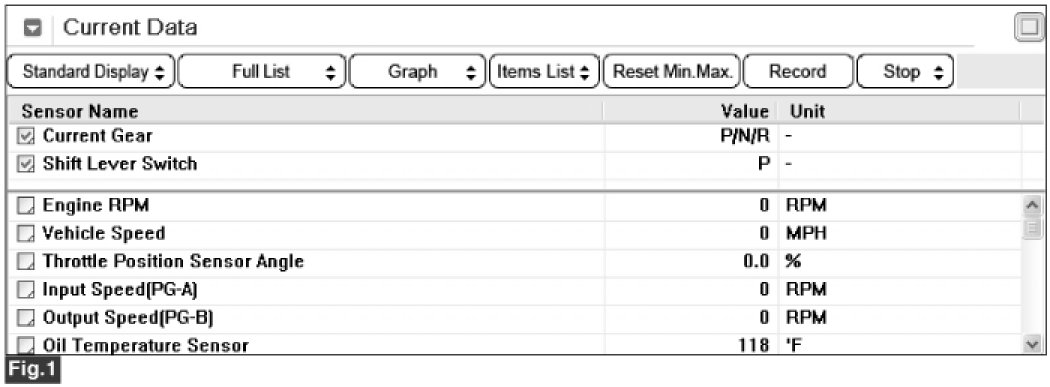
Task: Click the scrollbar up arrow
Action: (1033, 205)
